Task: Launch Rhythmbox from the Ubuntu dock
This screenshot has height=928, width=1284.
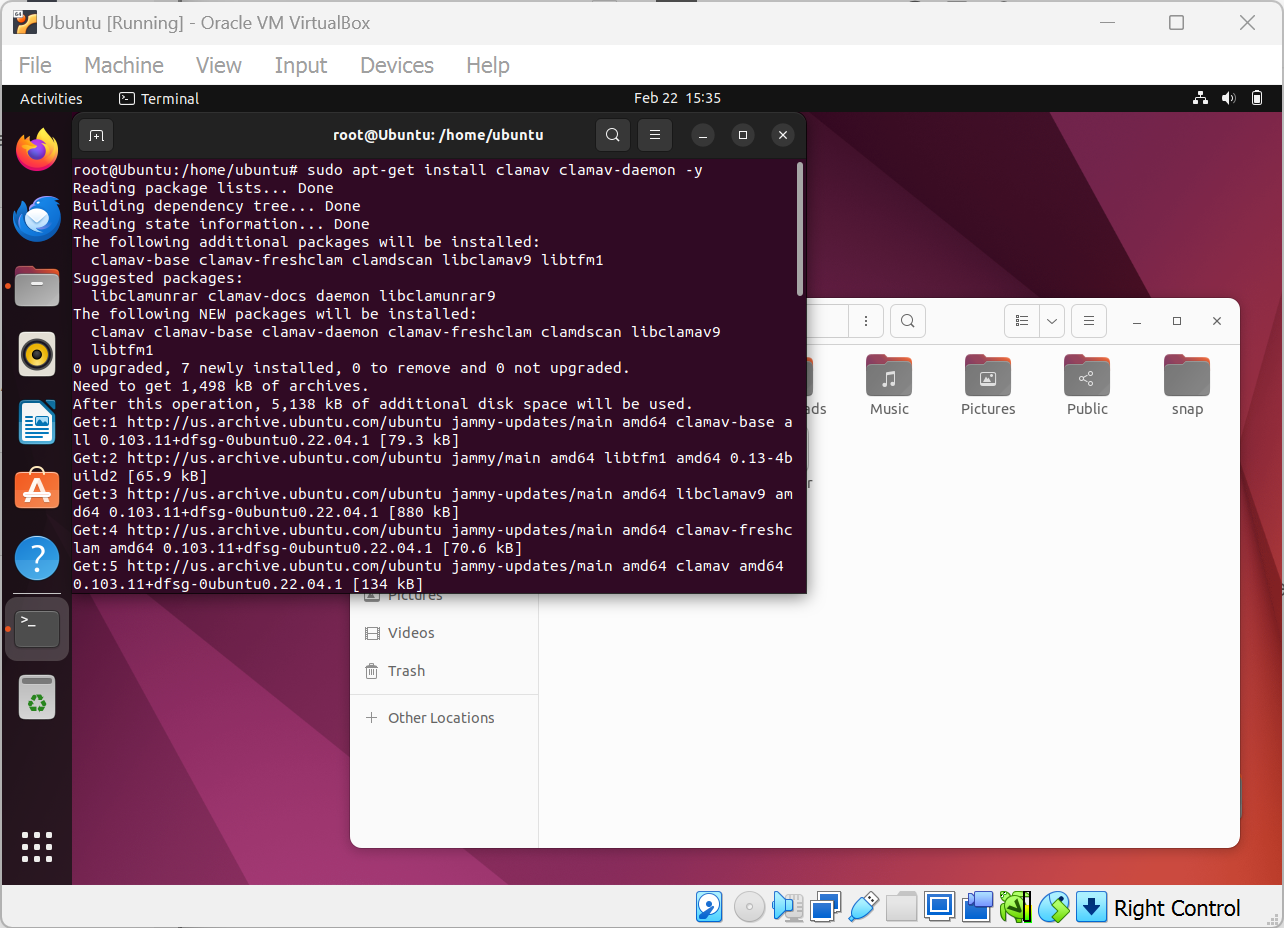Action: (x=37, y=354)
